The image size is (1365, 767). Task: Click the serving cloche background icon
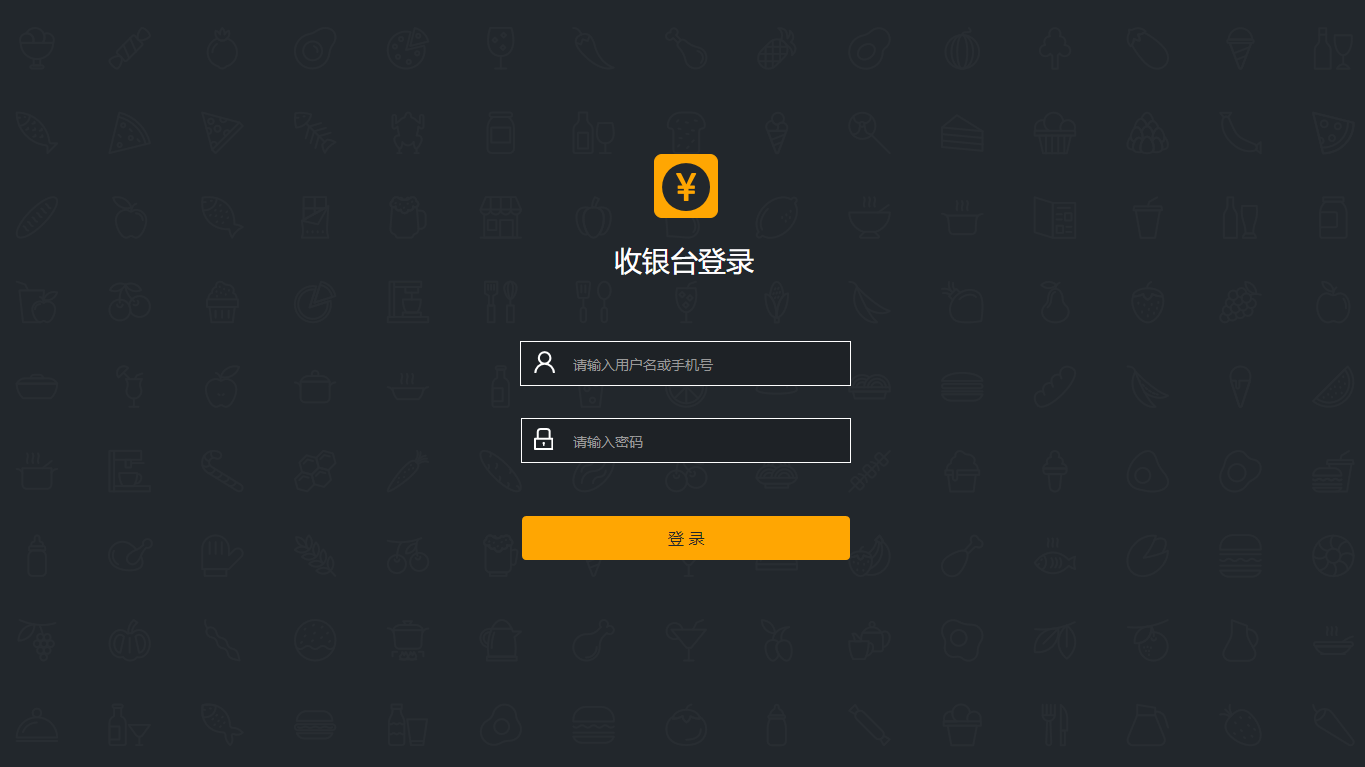point(37,725)
